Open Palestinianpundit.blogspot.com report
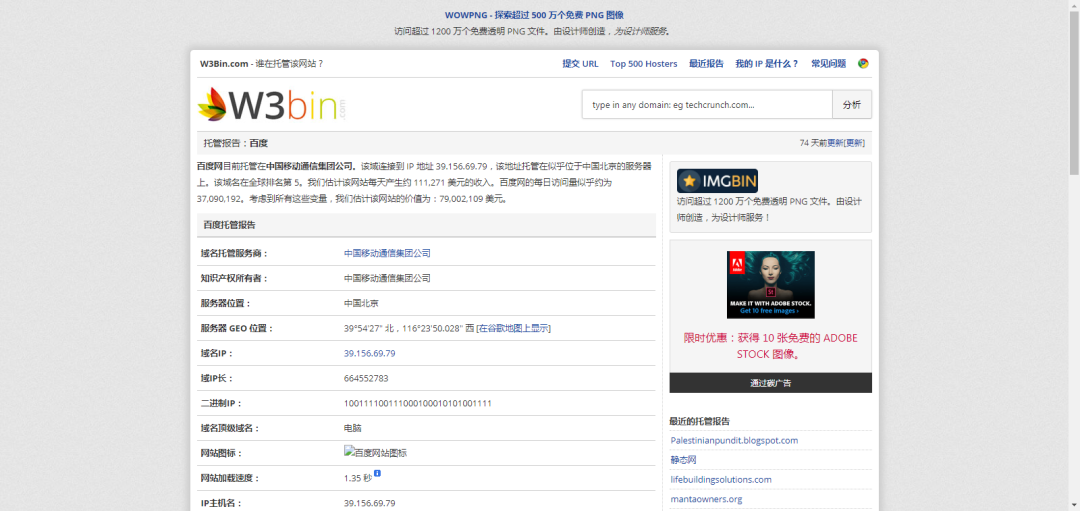The height and width of the screenshot is (511, 1080). [x=734, y=441]
